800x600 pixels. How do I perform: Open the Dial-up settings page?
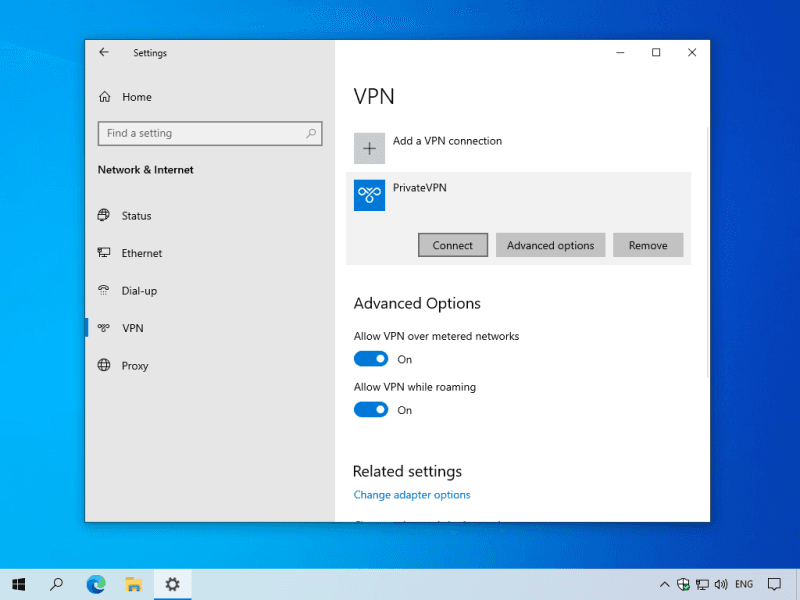point(139,291)
